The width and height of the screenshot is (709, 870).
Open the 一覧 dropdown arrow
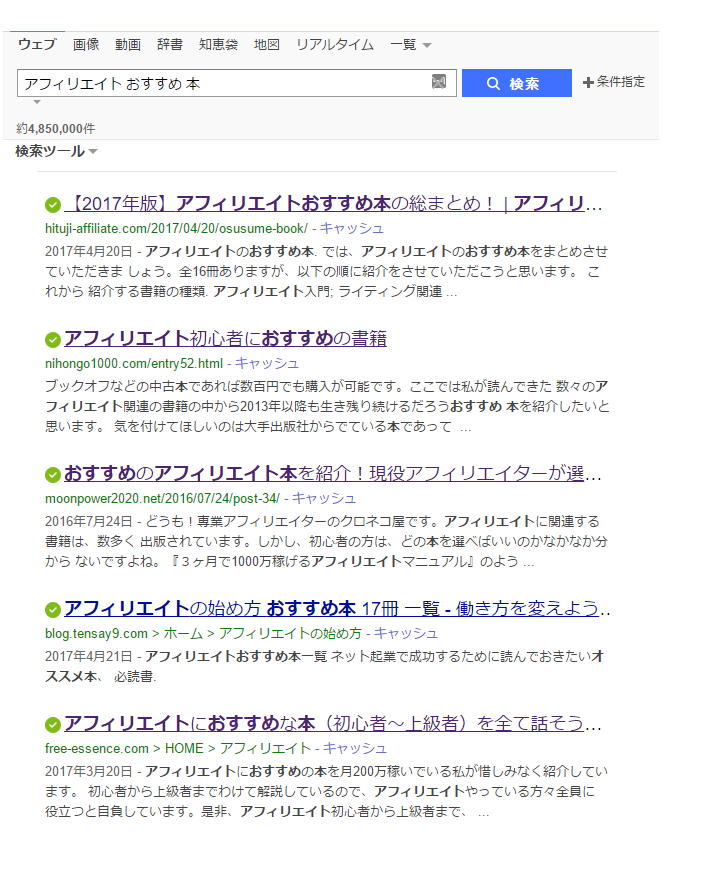point(427,45)
